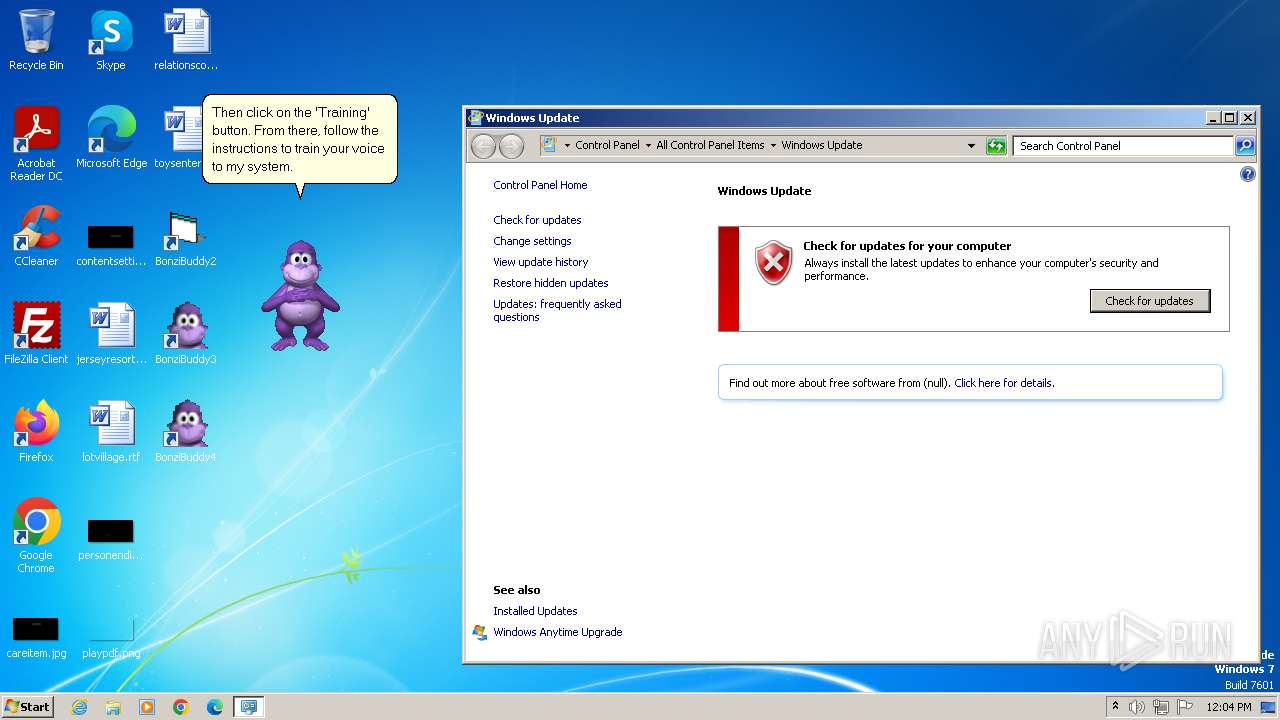Expand the Control Panel breadcrumb dropdown arrow
Viewport: 1280px width, 720px height.
click(x=567, y=146)
